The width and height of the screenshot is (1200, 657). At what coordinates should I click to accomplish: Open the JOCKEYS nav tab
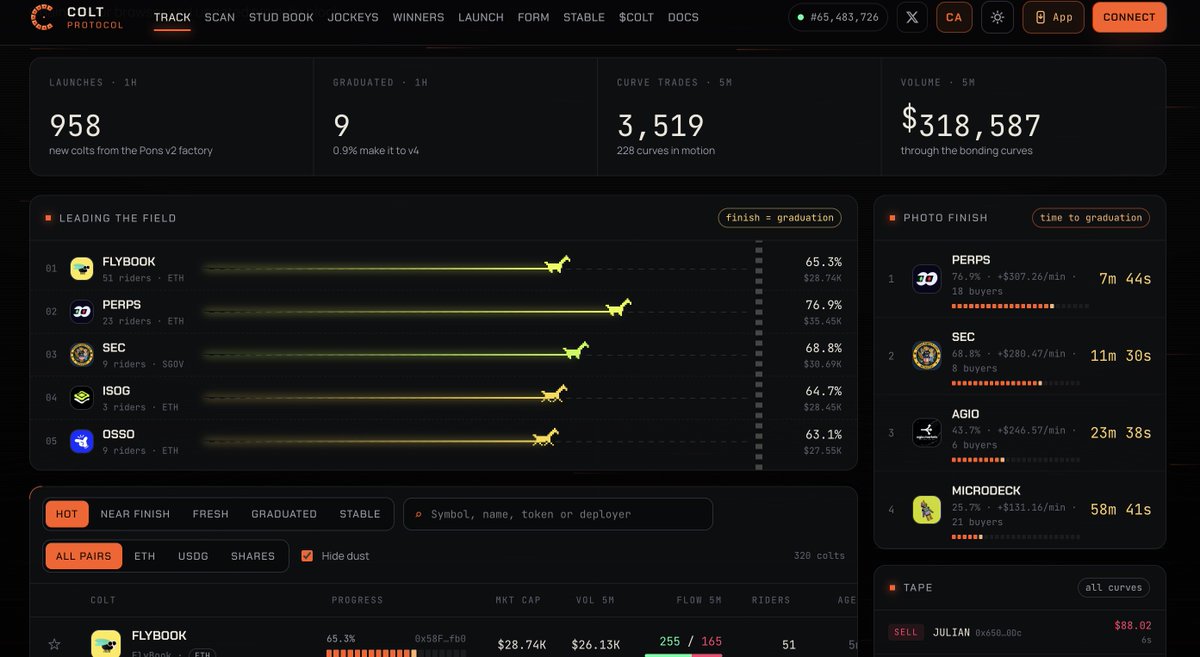(354, 17)
